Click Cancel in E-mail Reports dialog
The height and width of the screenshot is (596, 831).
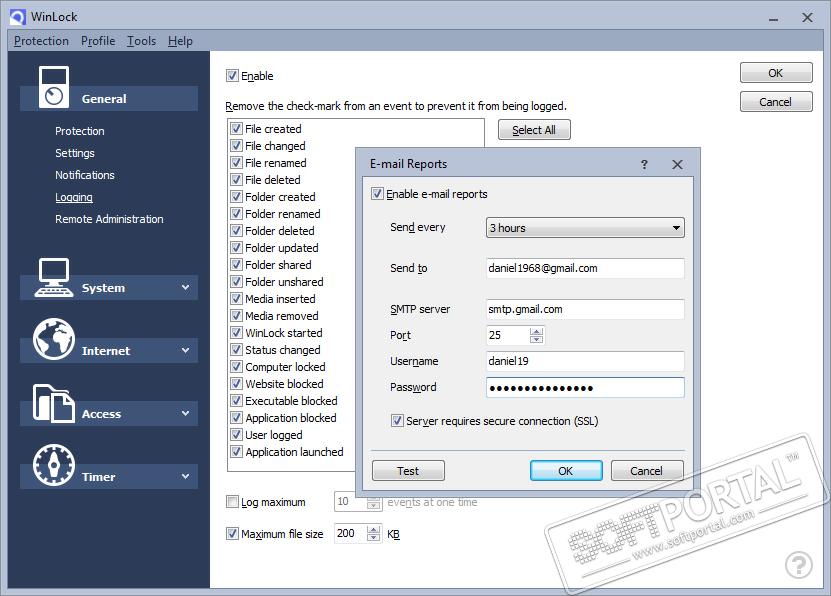pyautogui.click(x=647, y=470)
